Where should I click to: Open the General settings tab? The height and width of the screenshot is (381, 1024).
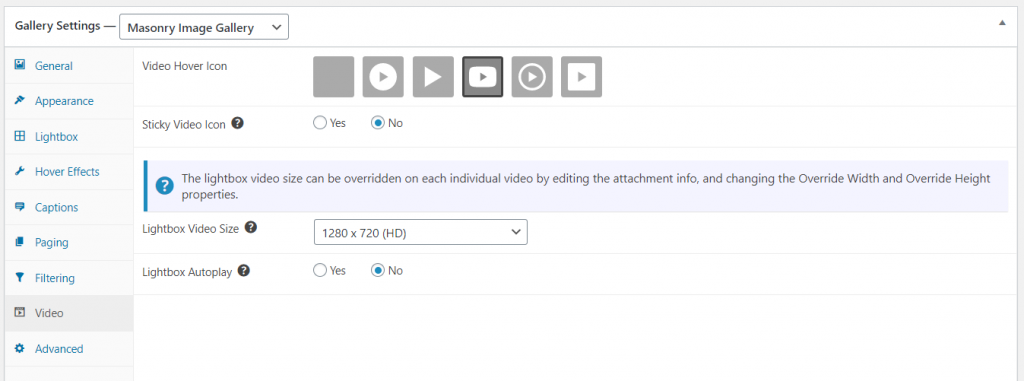[69, 65]
